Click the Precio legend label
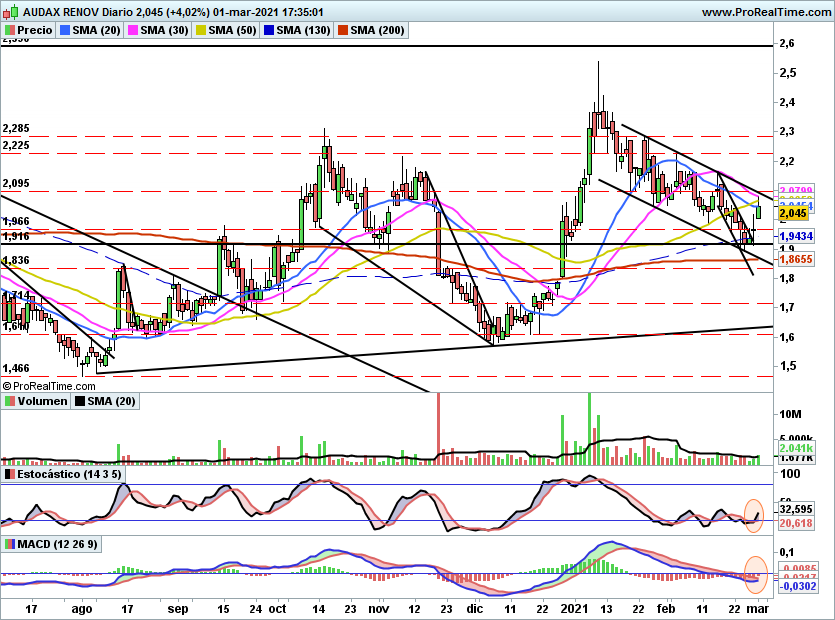The height and width of the screenshot is (620, 835). pos(35,30)
